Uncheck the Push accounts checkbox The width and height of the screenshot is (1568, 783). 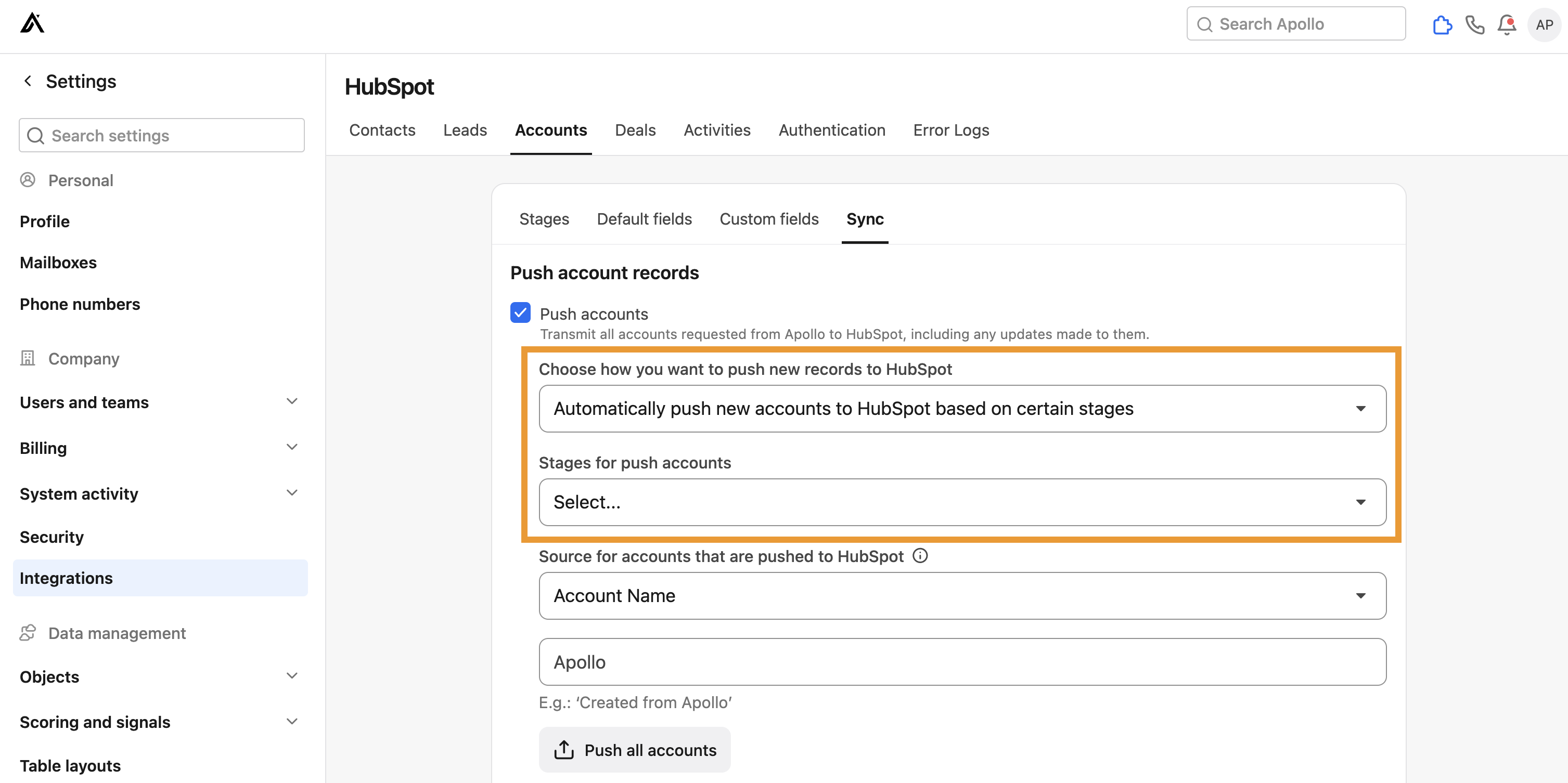pyautogui.click(x=520, y=312)
